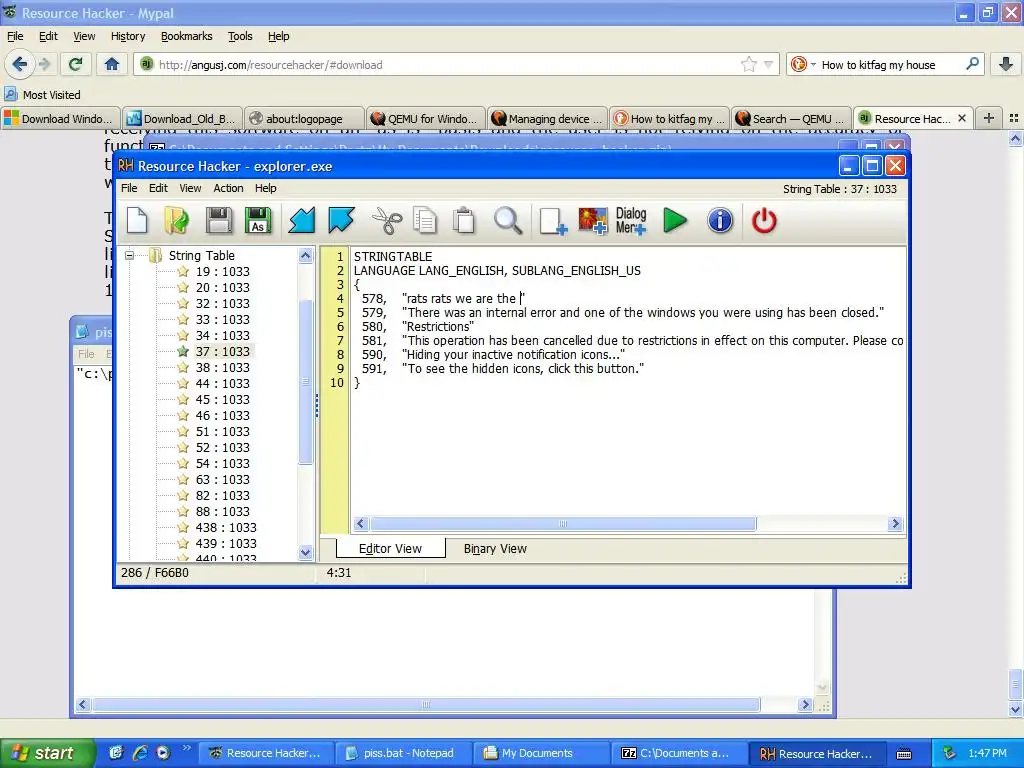Open the list all tabs button

1014,118
